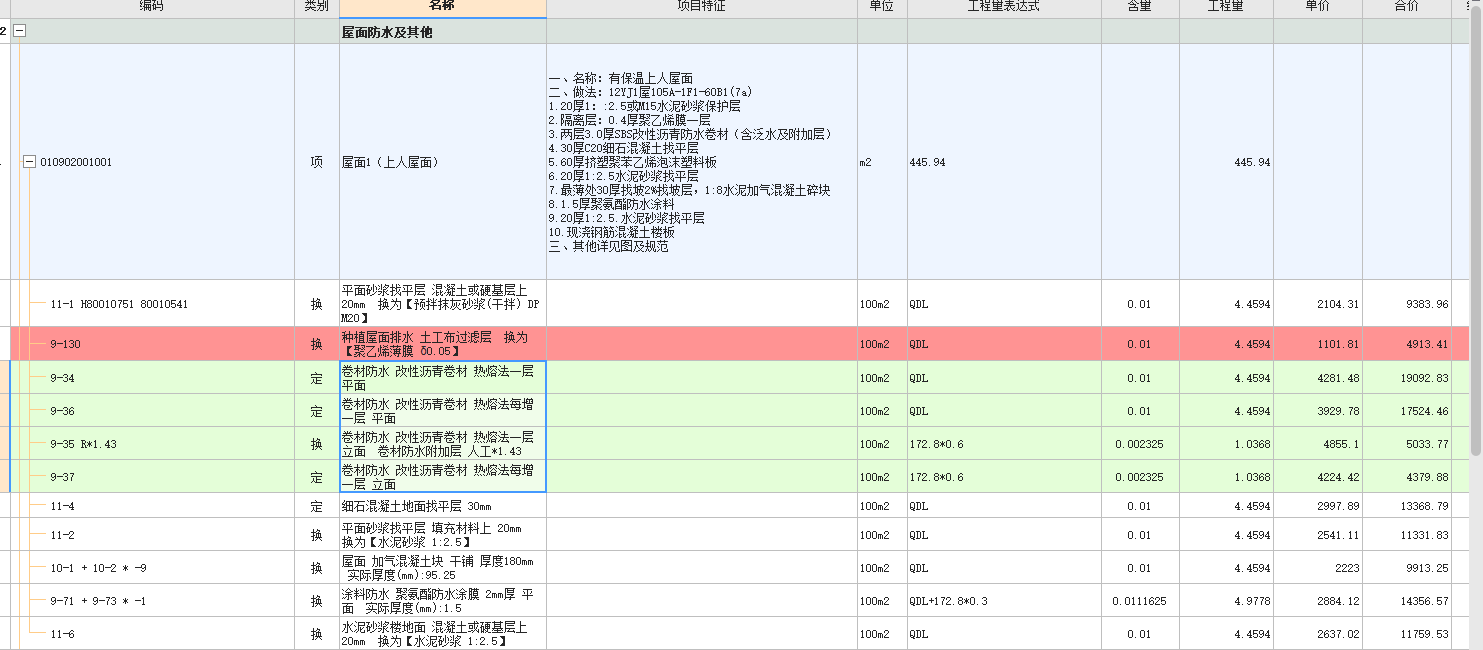Select quantity expression 445.94 of 屋面1
1483x650 pixels.
coord(1004,162)
